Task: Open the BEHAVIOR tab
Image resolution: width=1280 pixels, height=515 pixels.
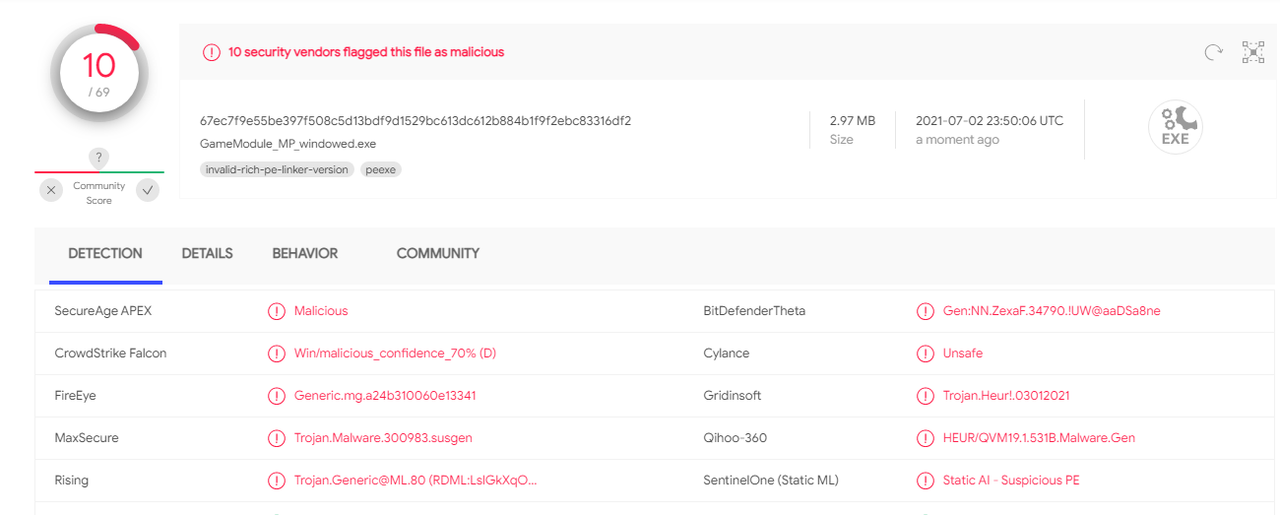Action: [x=305, y=254]
